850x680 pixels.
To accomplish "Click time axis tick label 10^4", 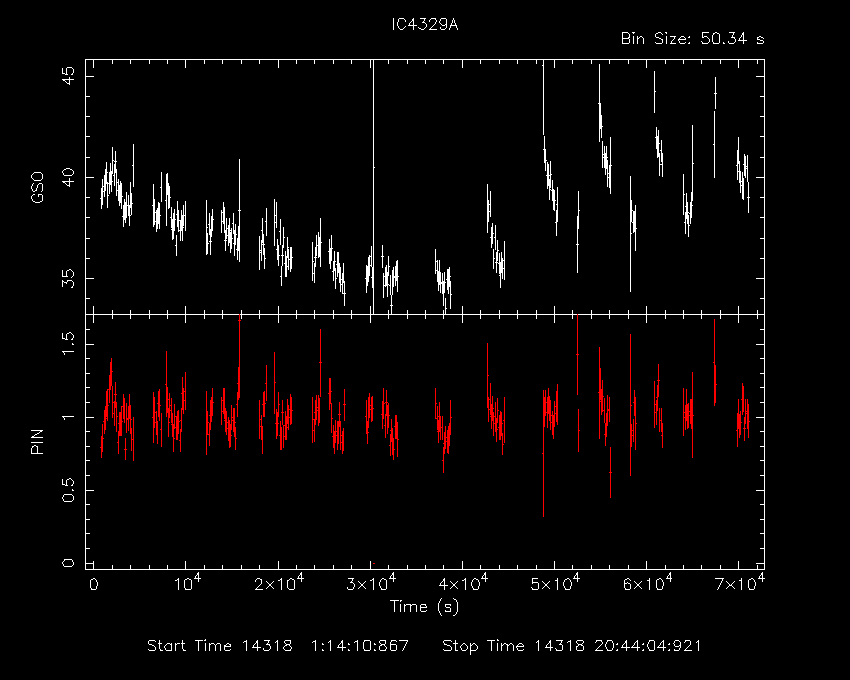I will click(x=188, y=582).
